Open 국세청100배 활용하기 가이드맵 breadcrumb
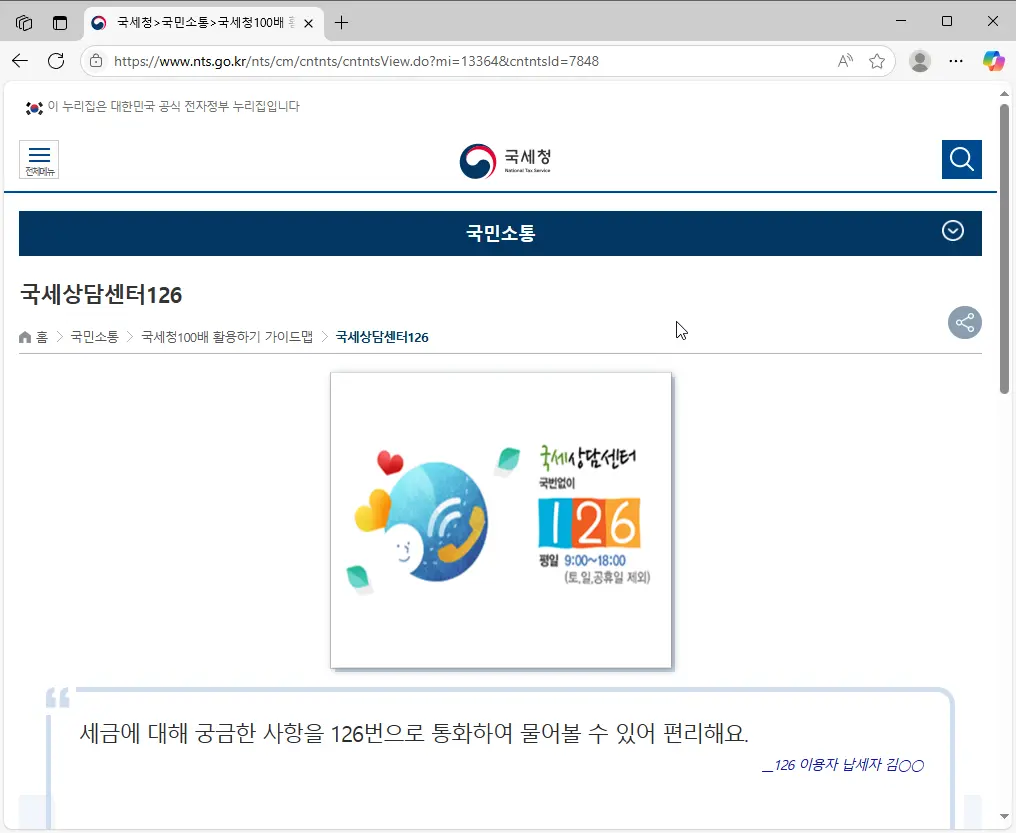The height and width of the screenshot is (833, 1016). (227, 337)
